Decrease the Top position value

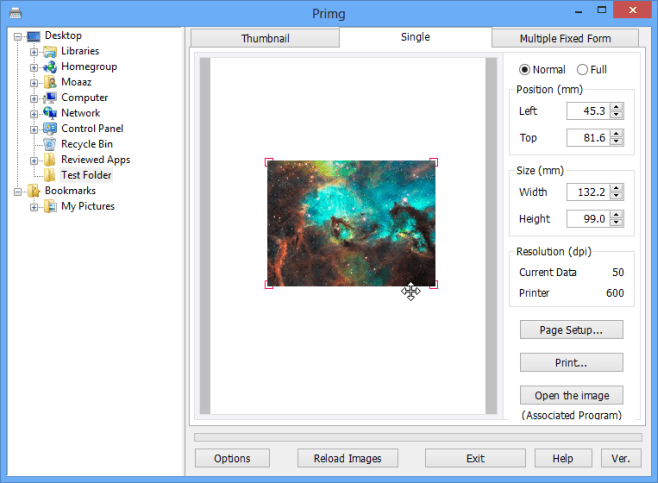[616, 141]
